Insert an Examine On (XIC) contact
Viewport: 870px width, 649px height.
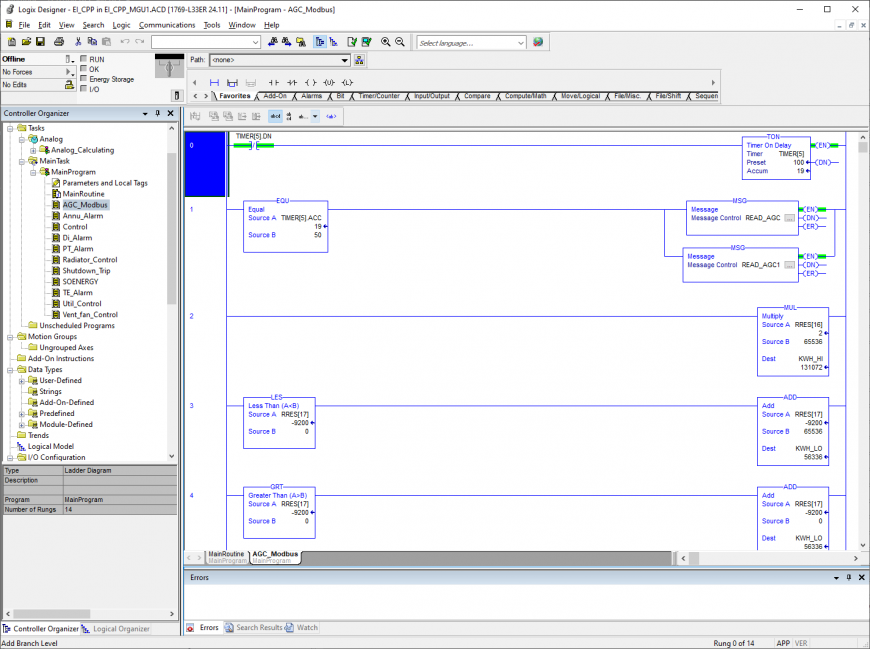click(x=274, y=83)
